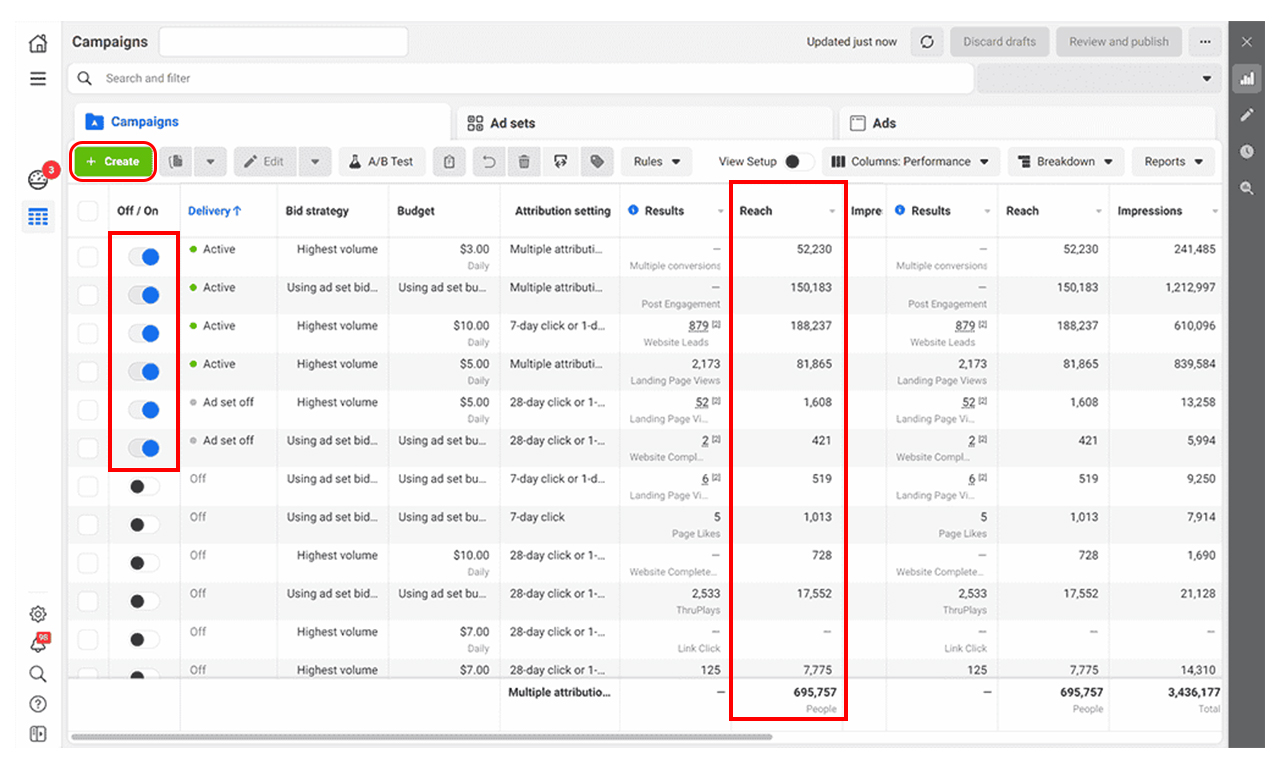Switch to the Ads tab
The image size is (1280, 769).
pos(1027,123)
